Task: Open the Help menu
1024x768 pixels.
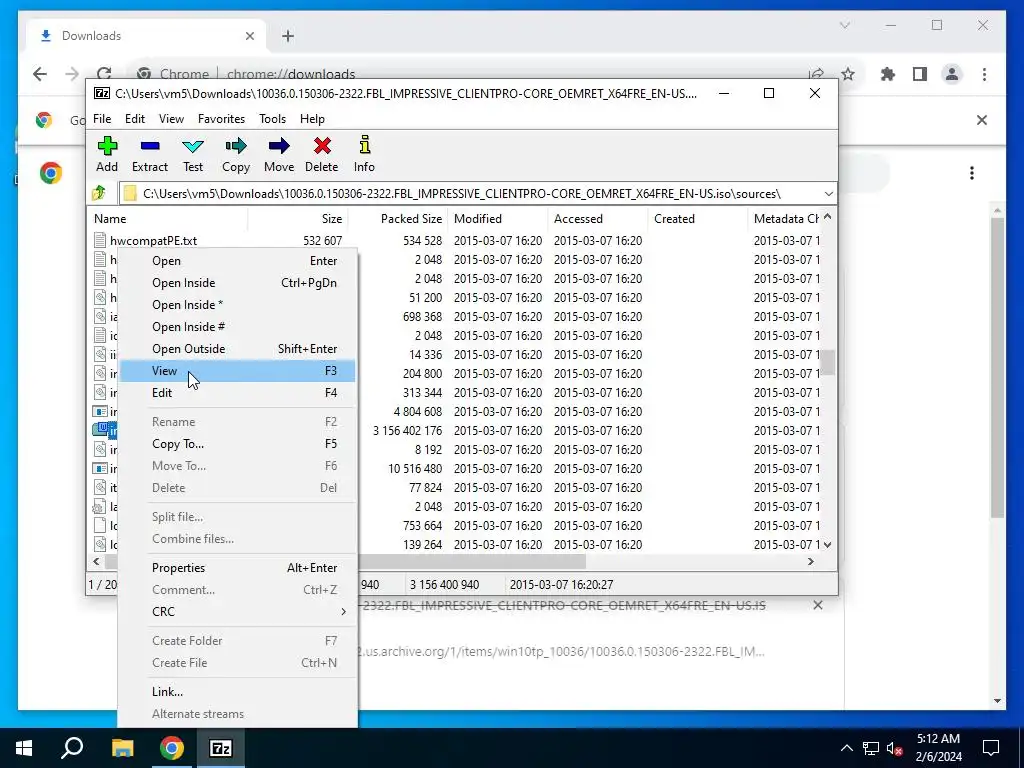Action: click(312, 119)
